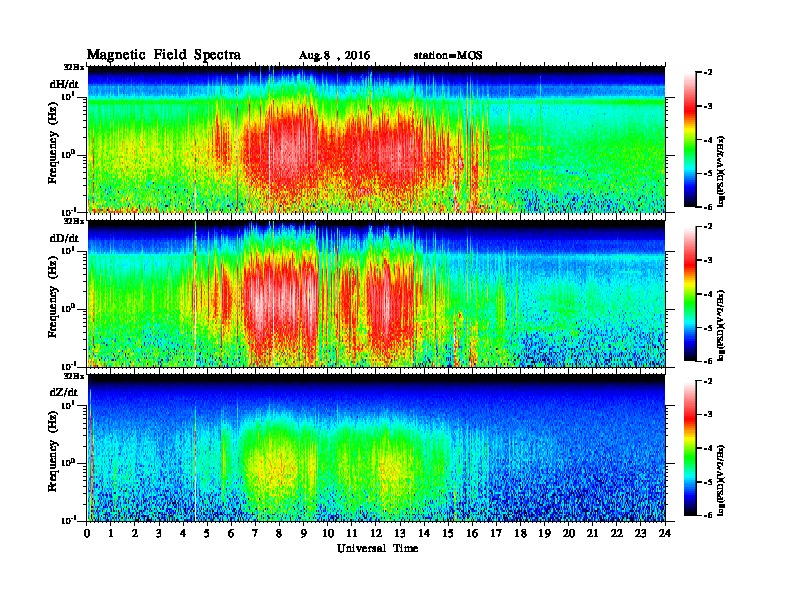Click hour "14" on the time axis
This screenshot has height=612, width=792.
pyautogui.click(x=424, y=534)
